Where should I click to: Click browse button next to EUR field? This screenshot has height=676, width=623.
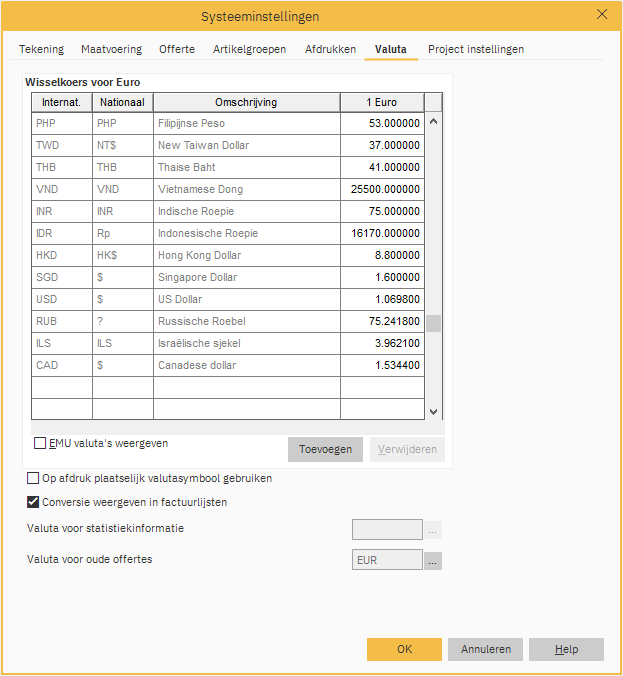pyautogui.click(x=432, y=560)
